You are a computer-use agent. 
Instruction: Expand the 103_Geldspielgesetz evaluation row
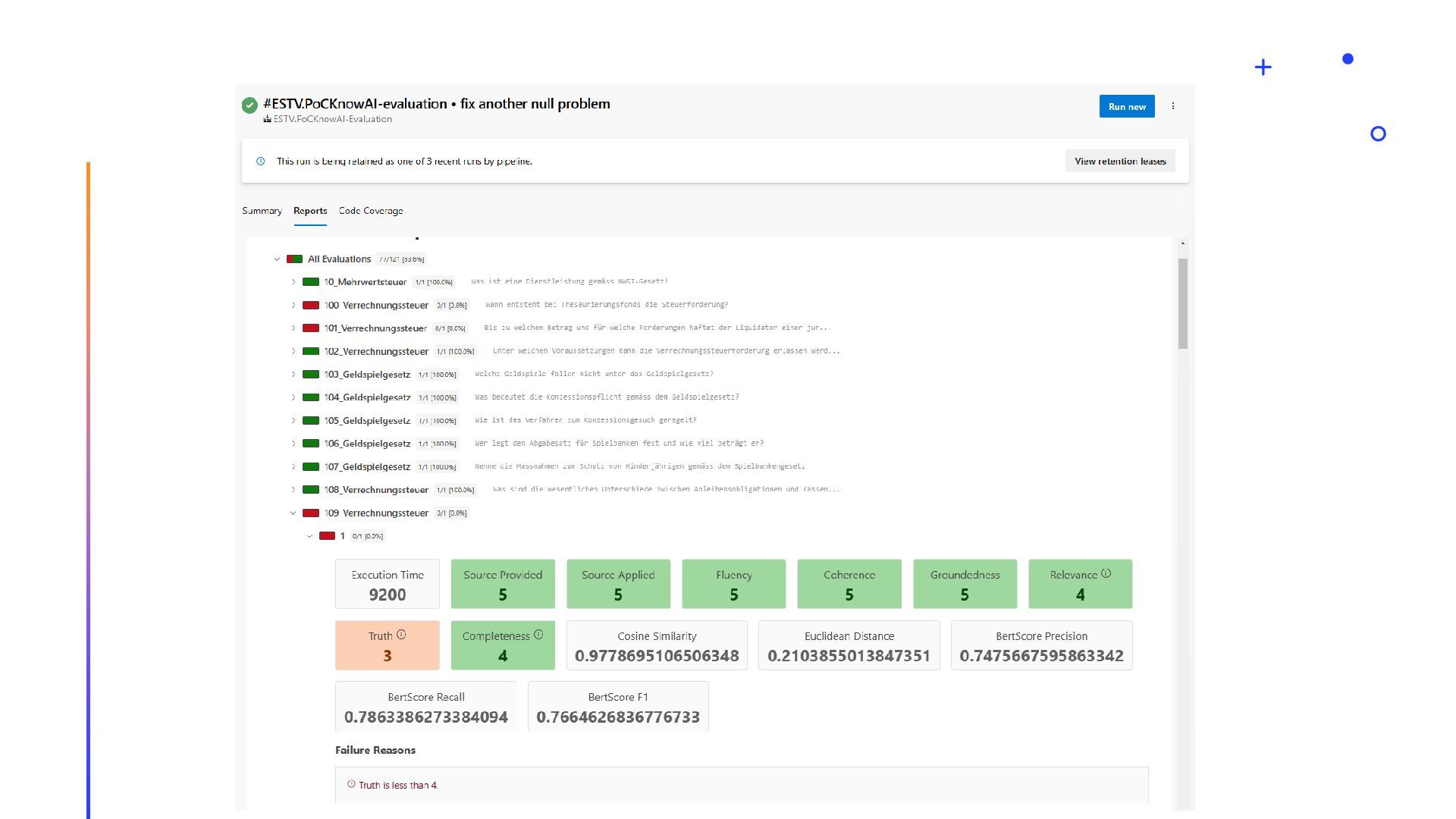tap(293, 375)
